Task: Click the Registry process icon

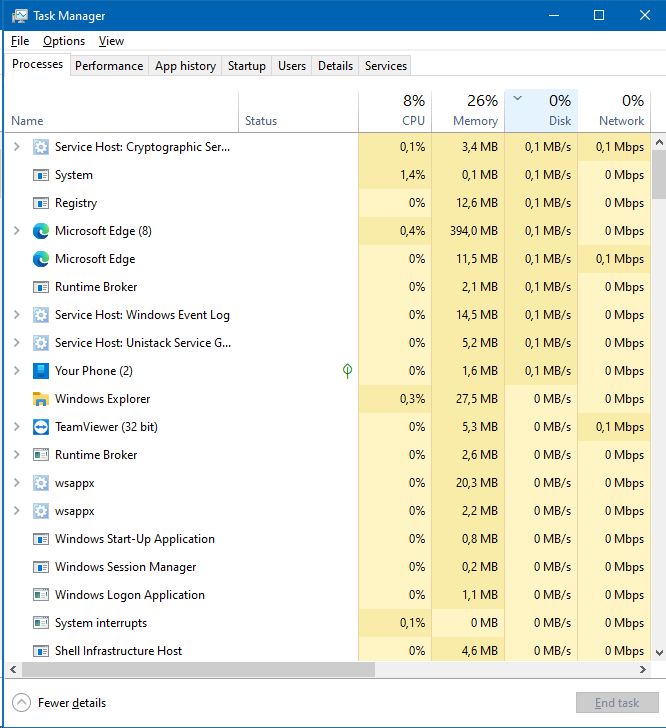Action: (41, 203)
